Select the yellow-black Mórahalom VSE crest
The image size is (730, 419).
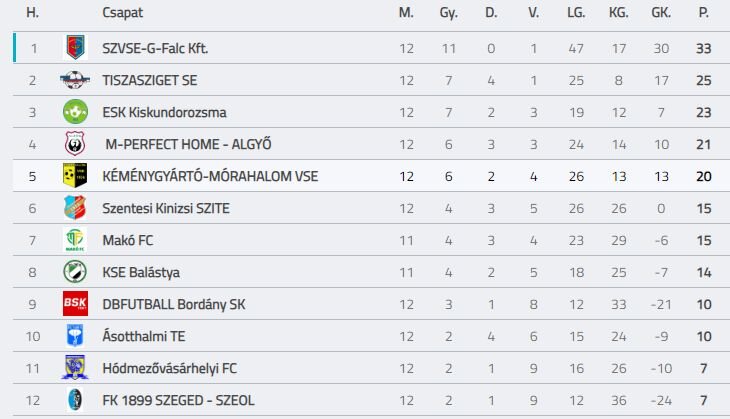(75, 176)
